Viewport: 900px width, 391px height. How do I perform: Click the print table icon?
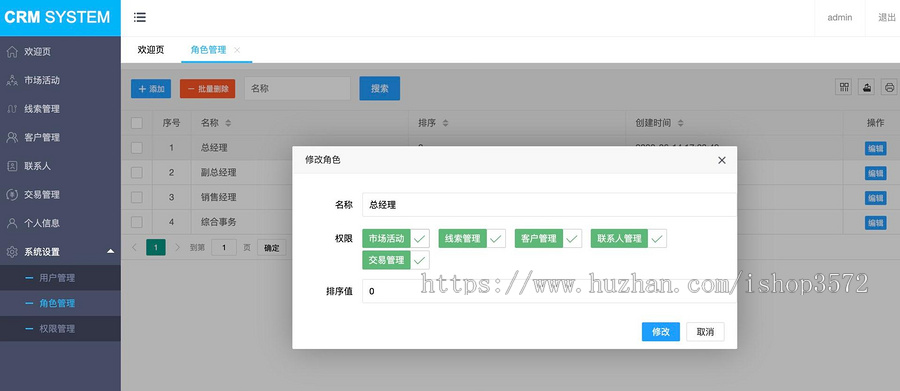[x=890, y=87]
